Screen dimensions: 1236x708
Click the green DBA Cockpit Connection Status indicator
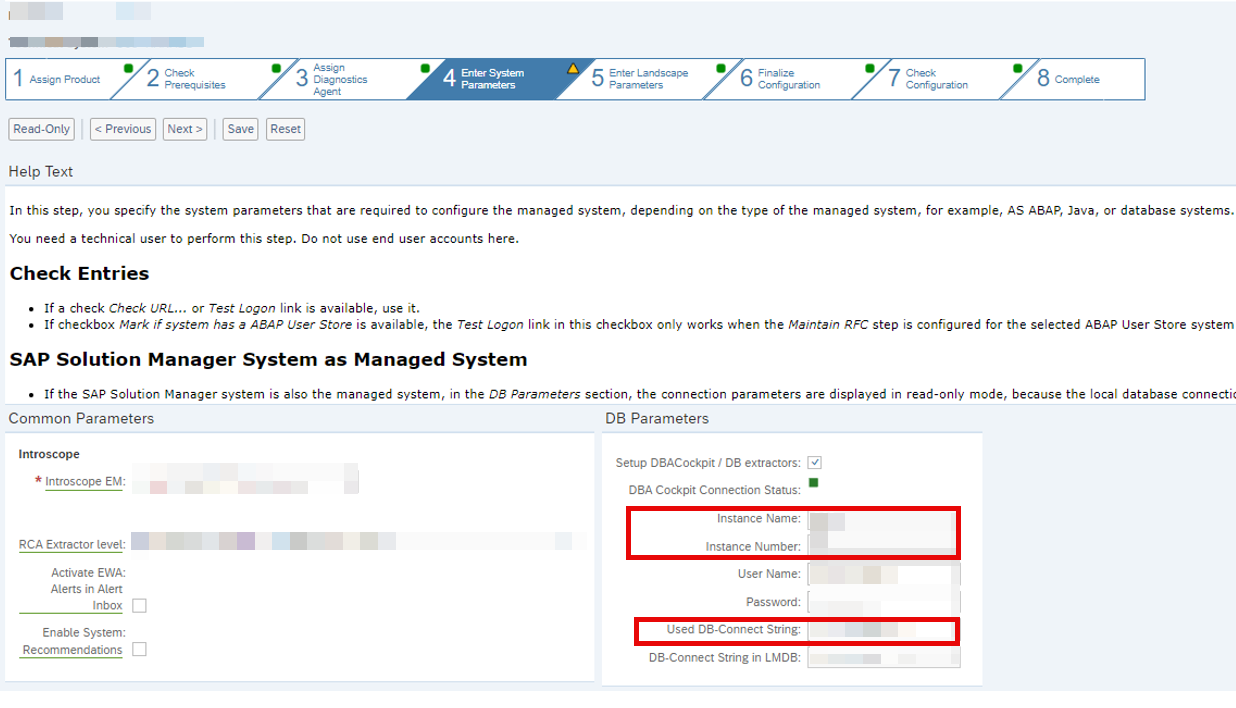[814, 484]
